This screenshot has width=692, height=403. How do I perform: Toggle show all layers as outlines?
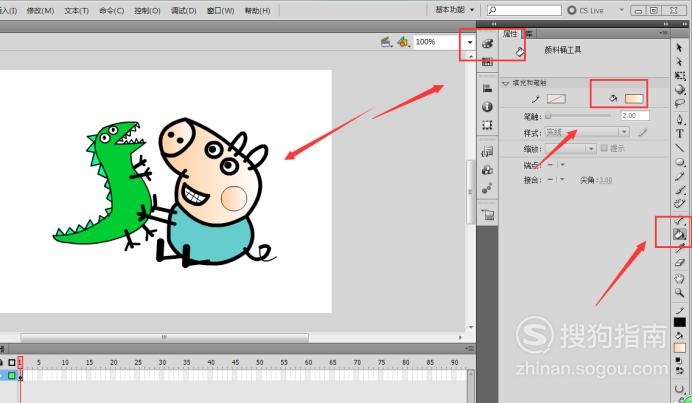(x=12, y=362)
